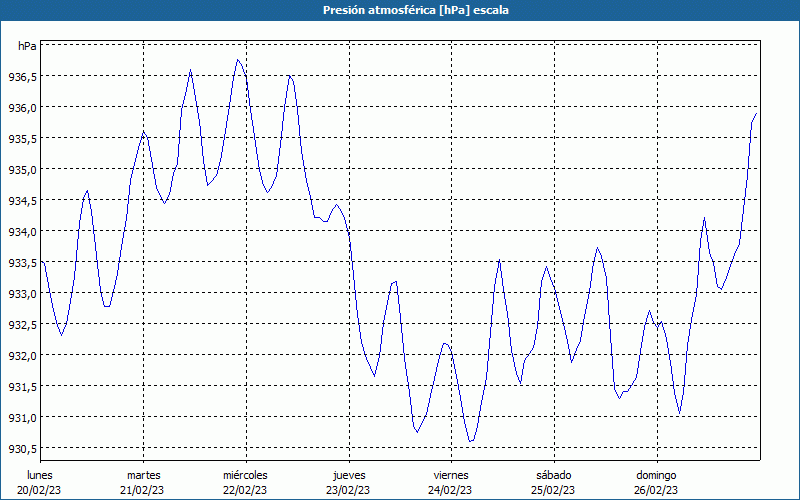The width and height of the screenshot is (800, 500).
Task: Select the 932,5 axis value
Action: [x=22, y=324]
